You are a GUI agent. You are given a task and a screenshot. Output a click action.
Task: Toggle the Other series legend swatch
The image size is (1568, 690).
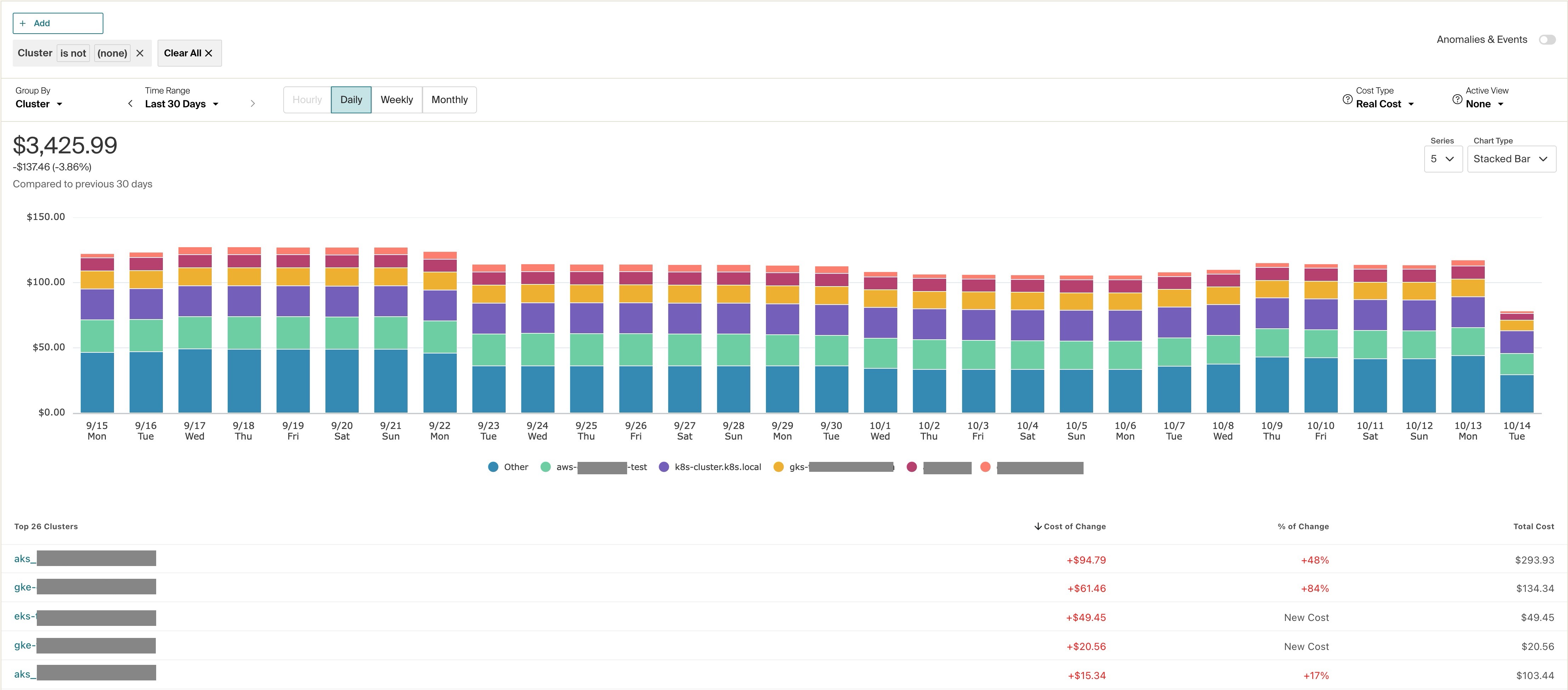(x=493, y=467)
